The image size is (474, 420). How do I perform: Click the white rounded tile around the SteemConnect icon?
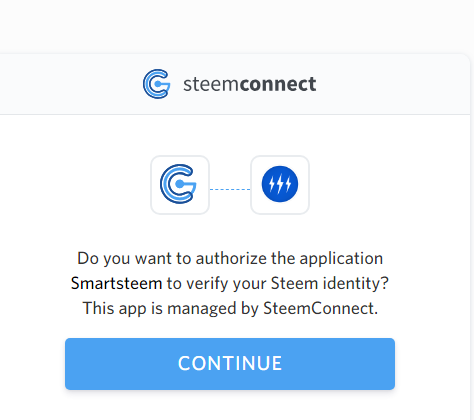(x=180, y=185)
